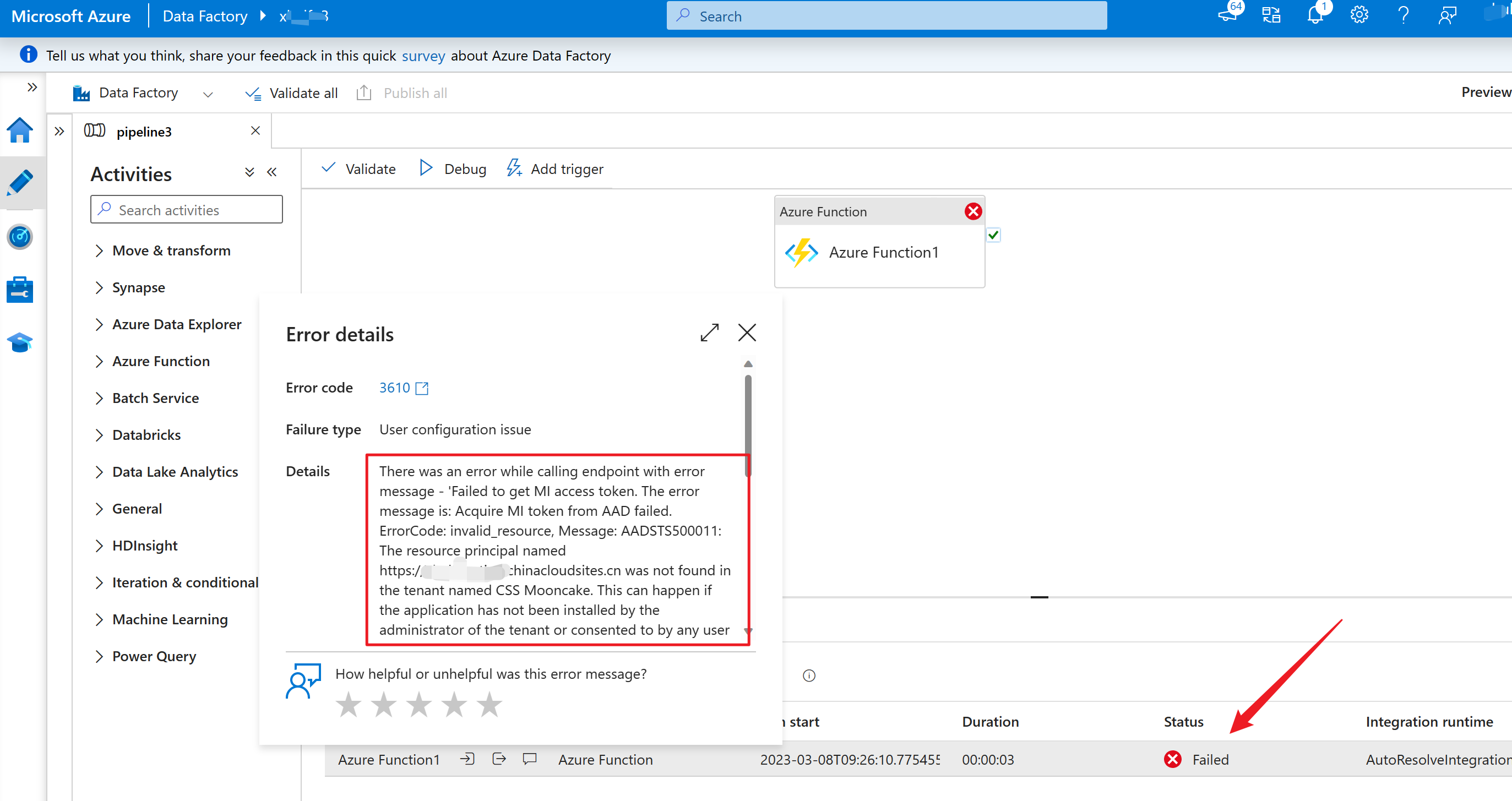This screenshot has width=1512, height=801.
Task: Click the help question mark icon
Action: (1403, 15)
